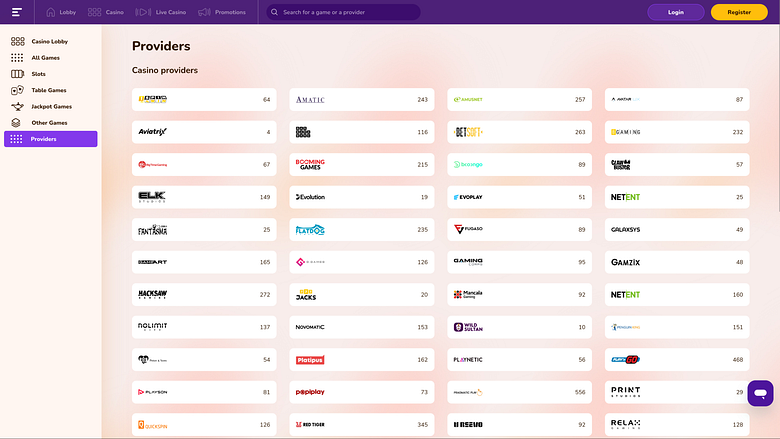Image resolution: width=780 pixels, height=439 pixels.
Task: Open Booongo provider logo
Action: click(x=468, y=165)
